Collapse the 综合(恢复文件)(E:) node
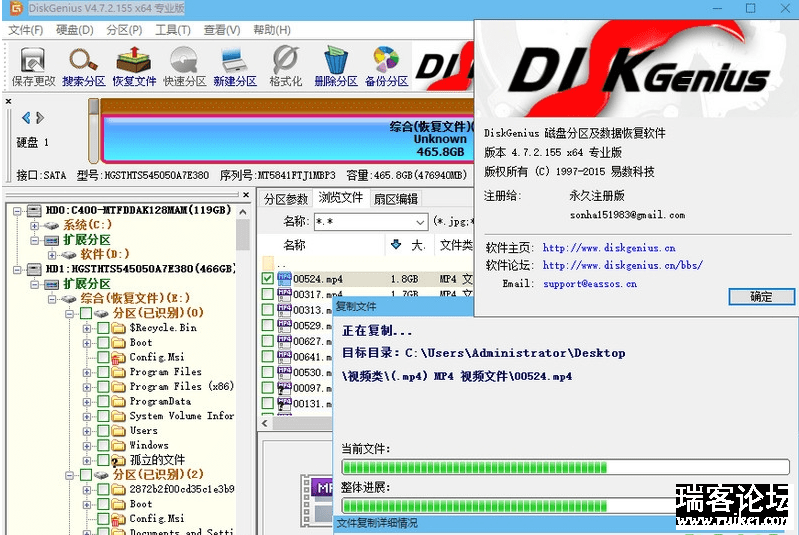Viewport: 799px width, 535px height. pos(51,299)
